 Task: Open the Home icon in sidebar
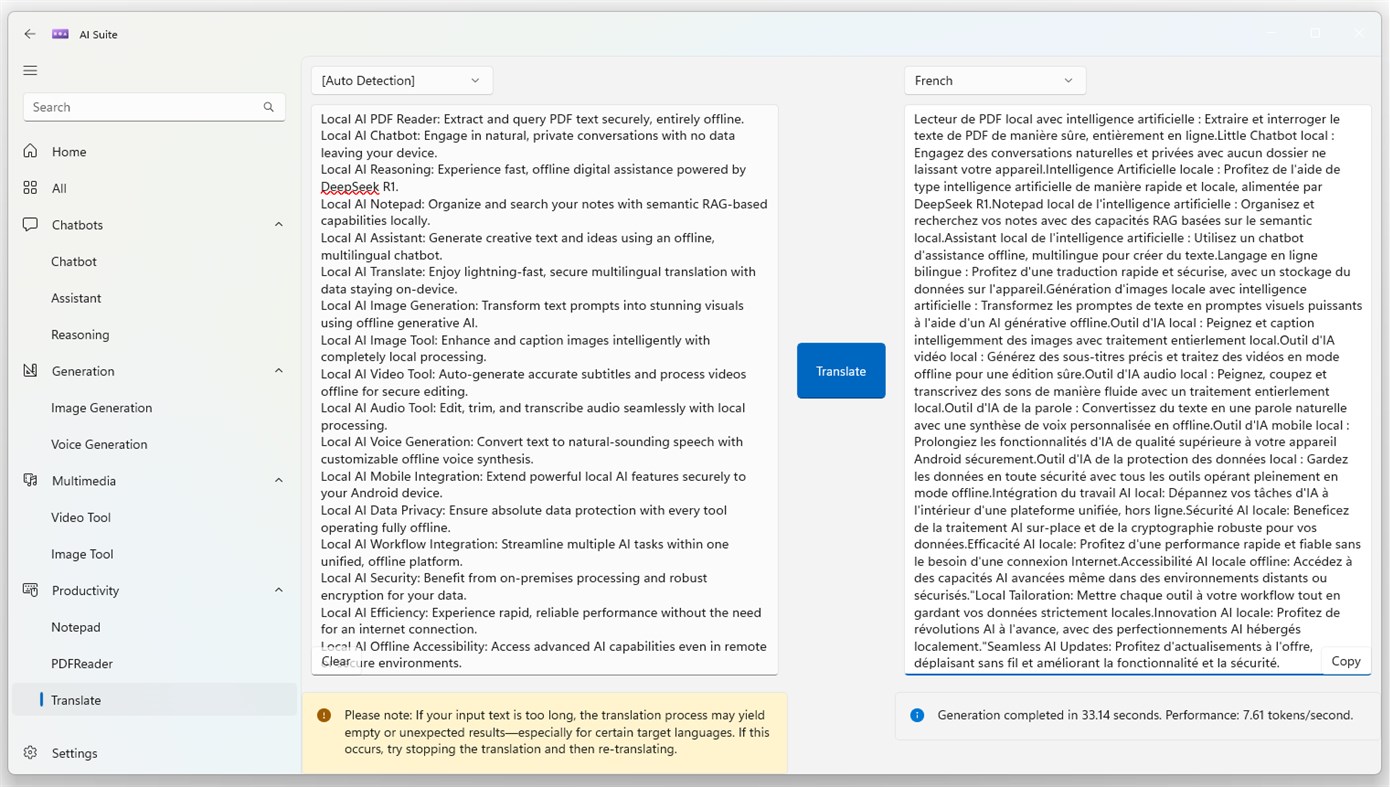point(31,151)
